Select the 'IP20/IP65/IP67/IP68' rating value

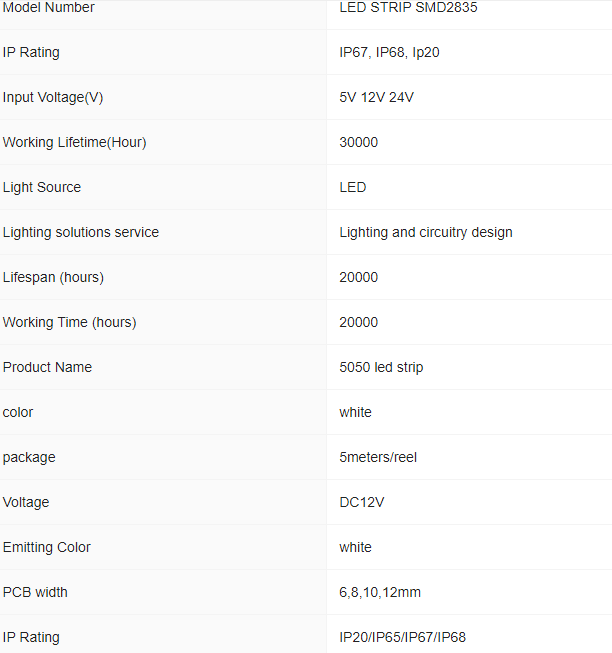click(x=403, y=637)
